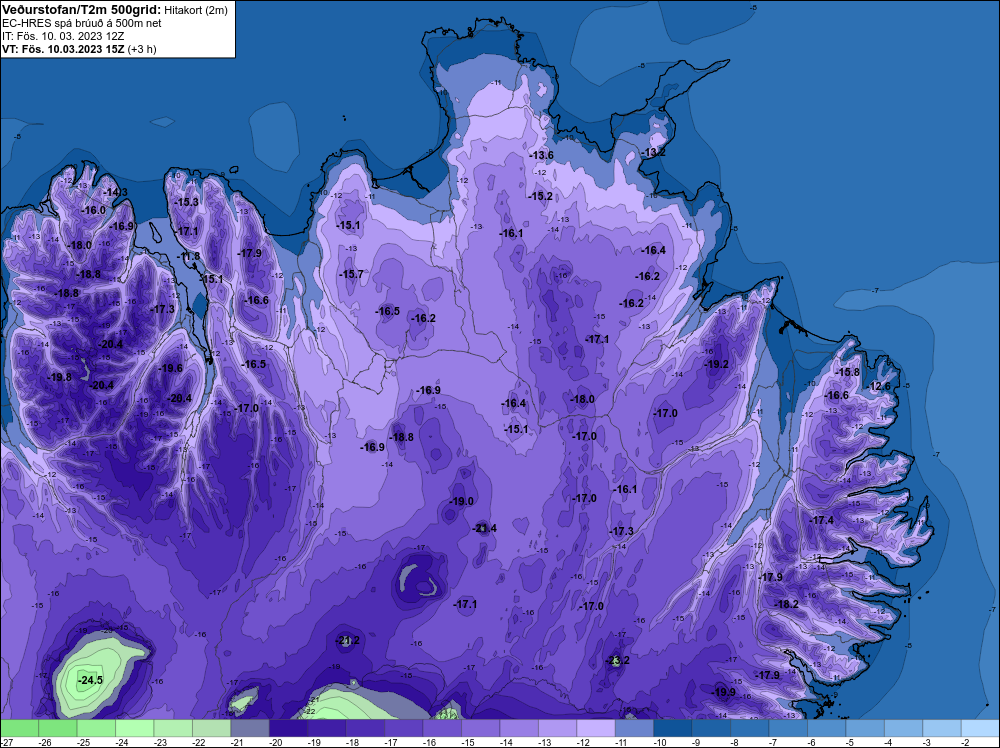Screen dimensions: 1000x748
Task: Click the -27 label in the legend
Action: pyautogui.click(x=6, y=742)
